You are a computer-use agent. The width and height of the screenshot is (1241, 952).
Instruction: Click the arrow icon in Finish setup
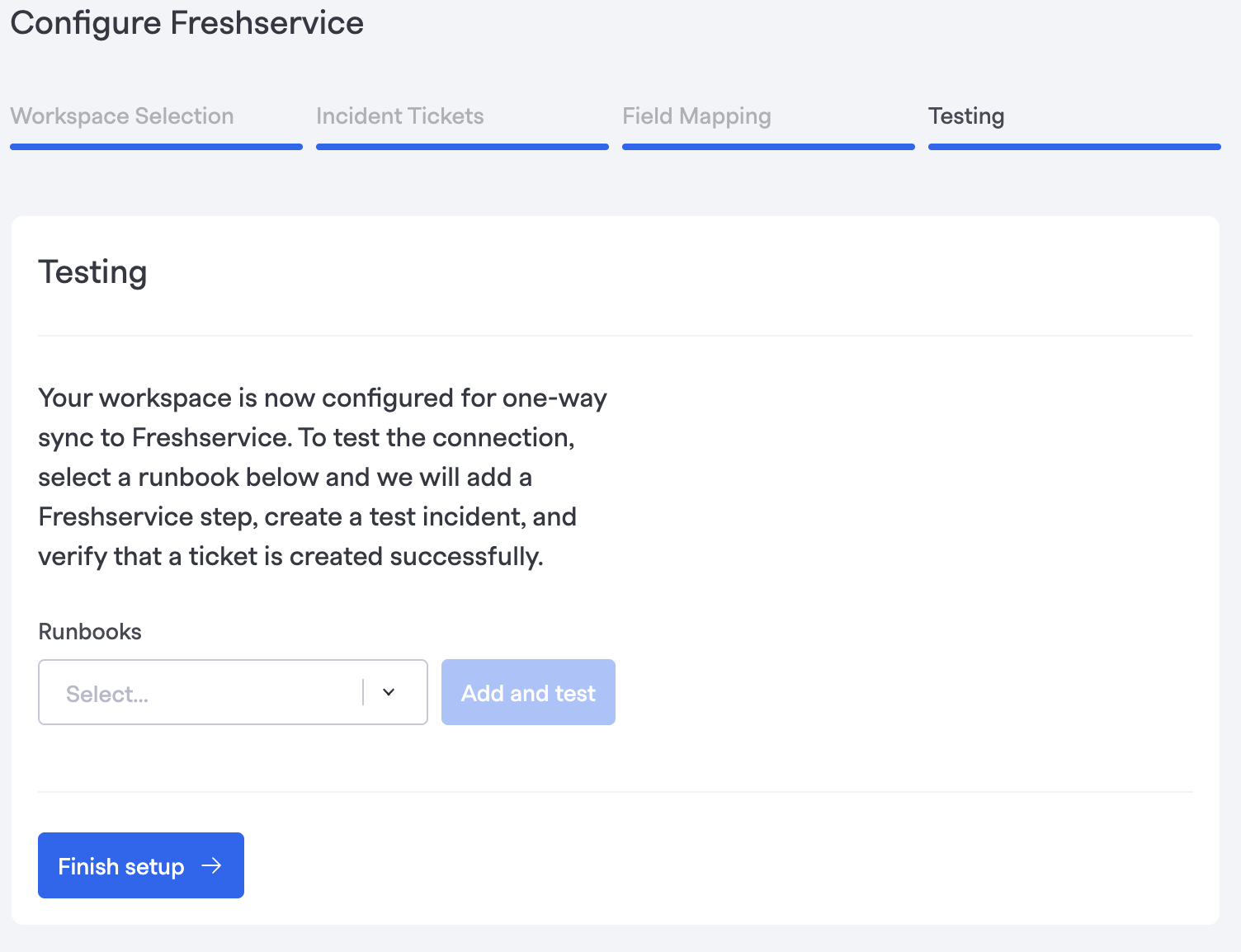(x=212, y=865)
